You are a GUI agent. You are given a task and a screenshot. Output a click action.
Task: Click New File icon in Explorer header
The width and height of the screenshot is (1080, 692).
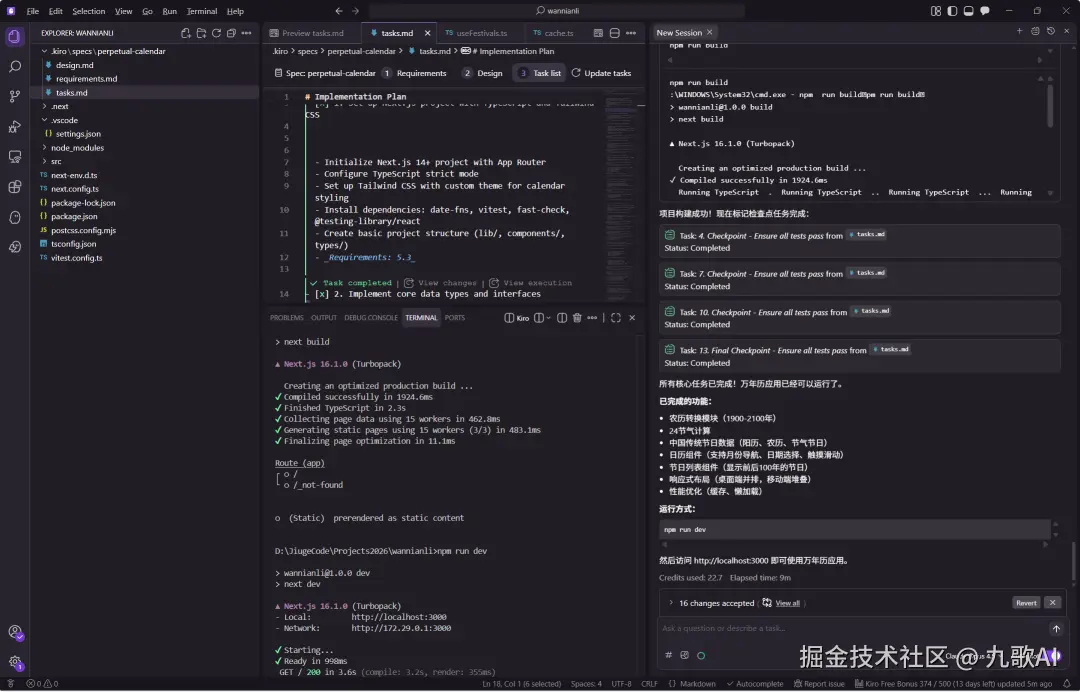(185, 33)
